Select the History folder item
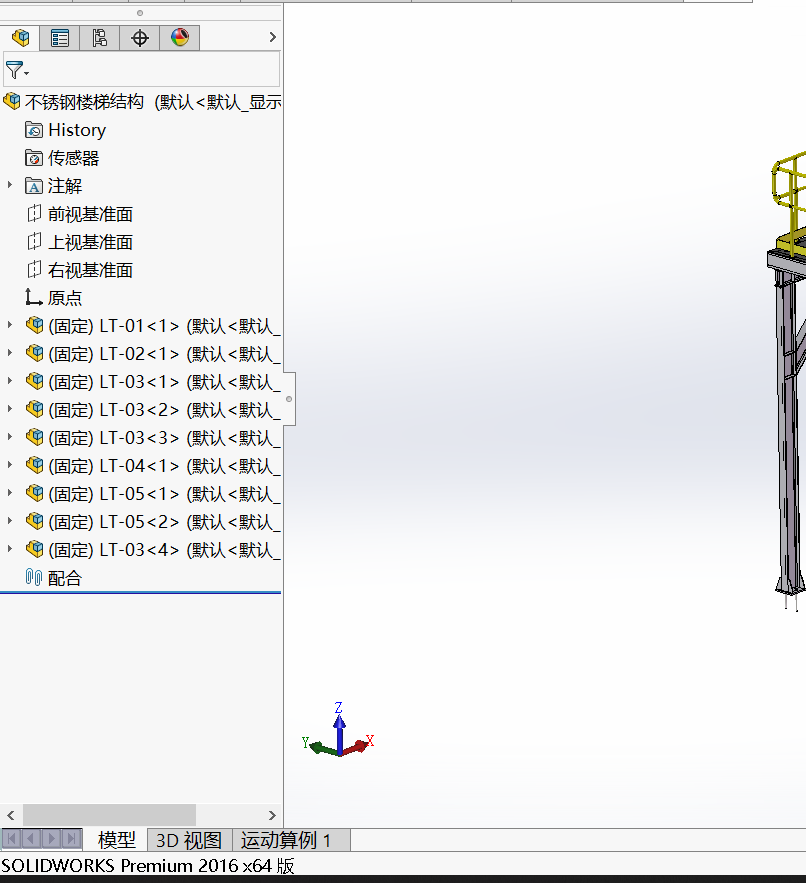 point(76,130)
